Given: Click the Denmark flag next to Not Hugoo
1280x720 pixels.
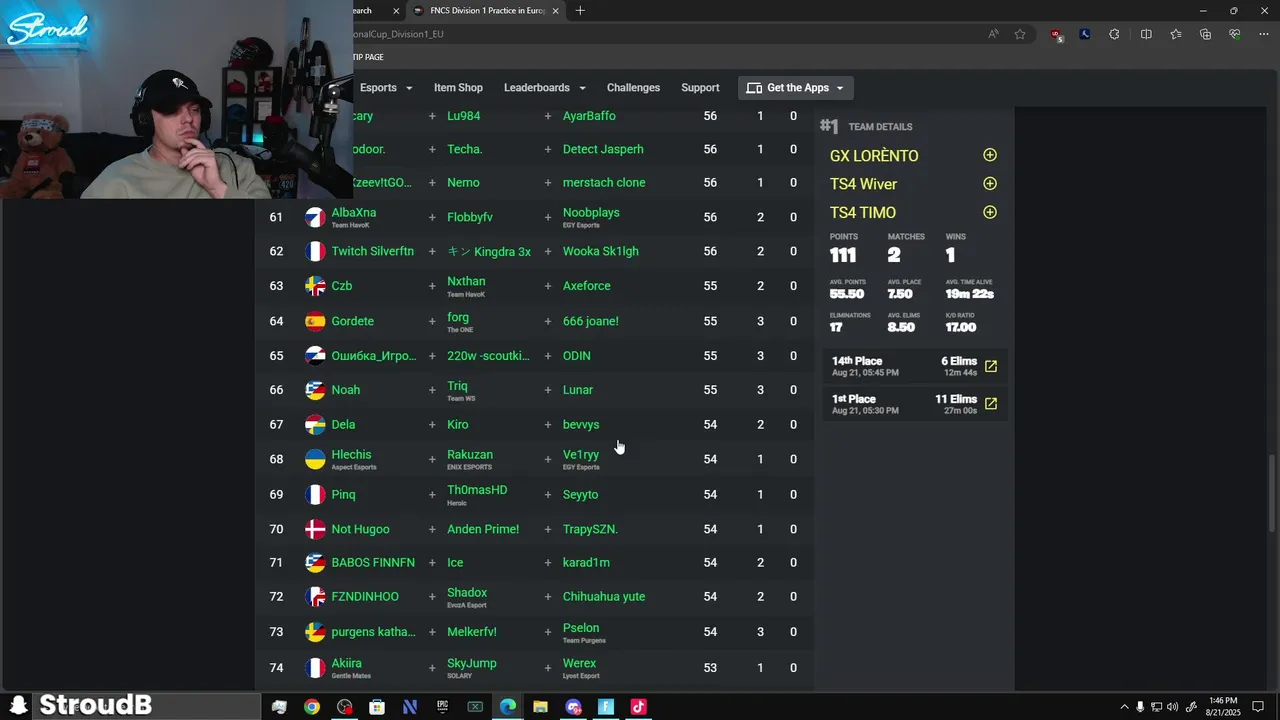Looking at the screenshot, I should point(315,529).
